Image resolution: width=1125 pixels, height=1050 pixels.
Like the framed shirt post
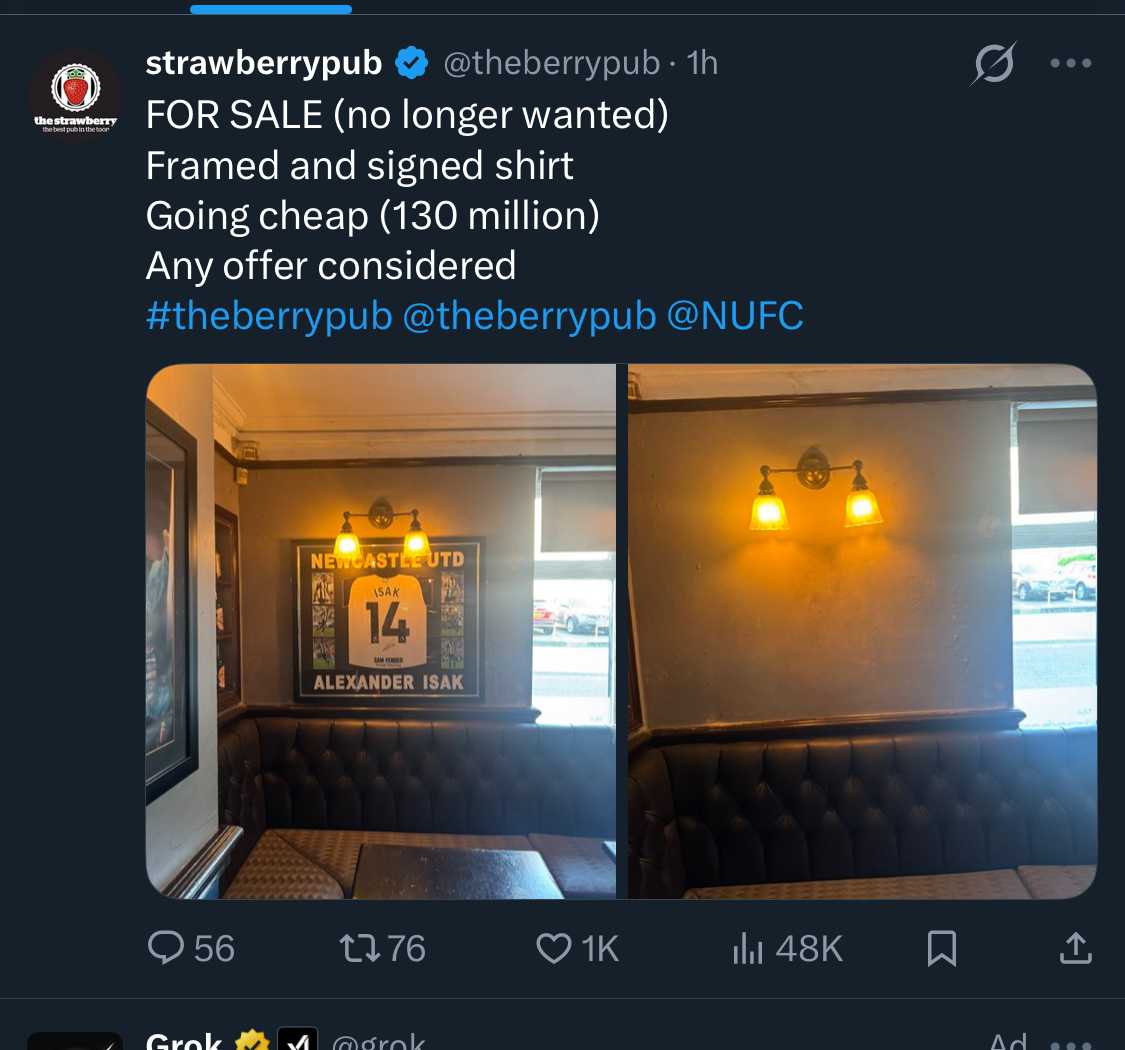point(578,947)
